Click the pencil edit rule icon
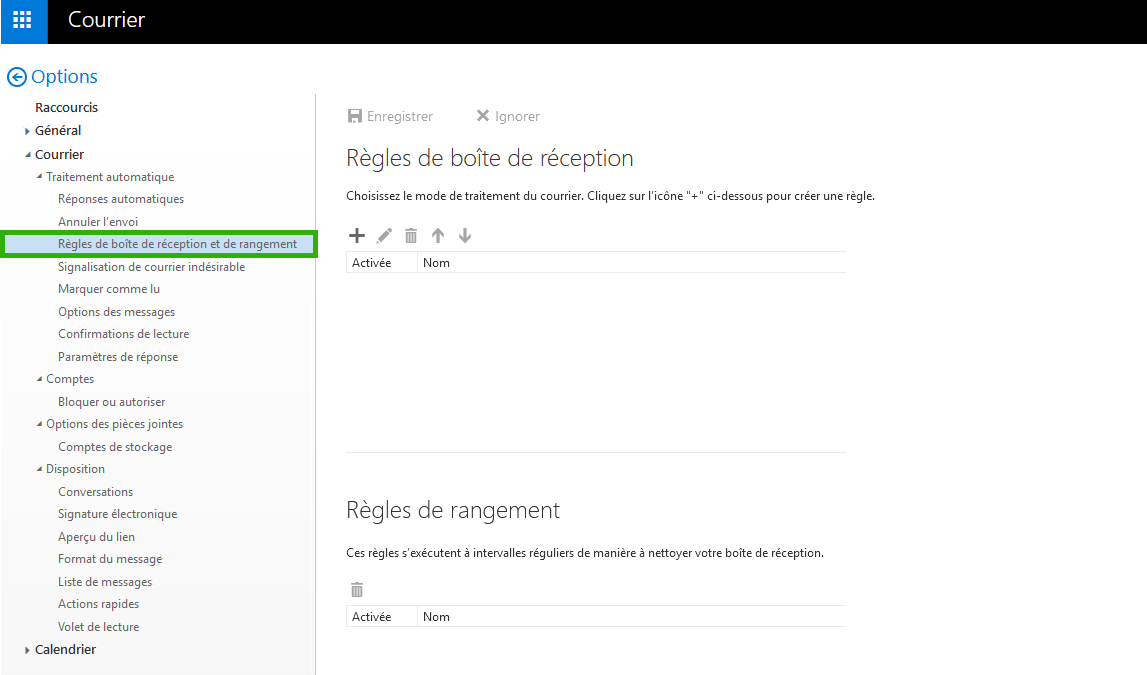The height and width of the screenshot is (675, 1147). click(x=384, y=235)
